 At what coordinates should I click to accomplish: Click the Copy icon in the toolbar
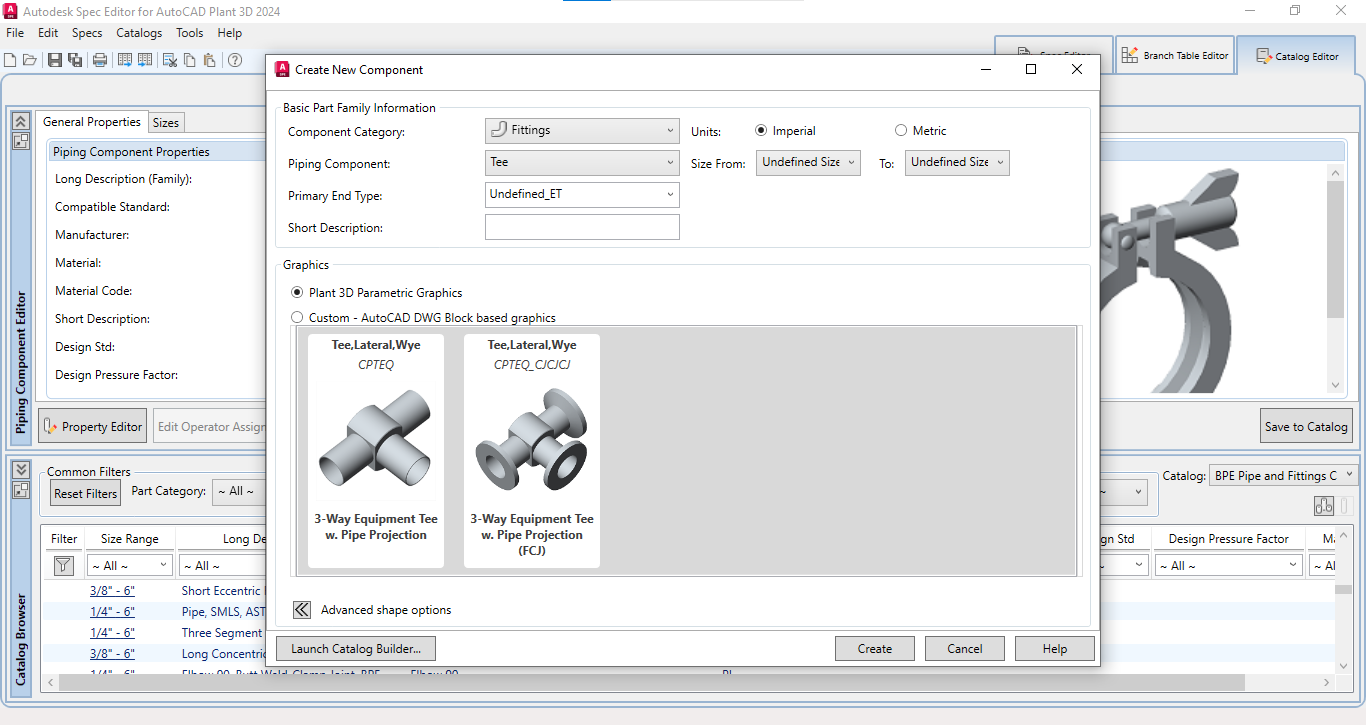190,60
